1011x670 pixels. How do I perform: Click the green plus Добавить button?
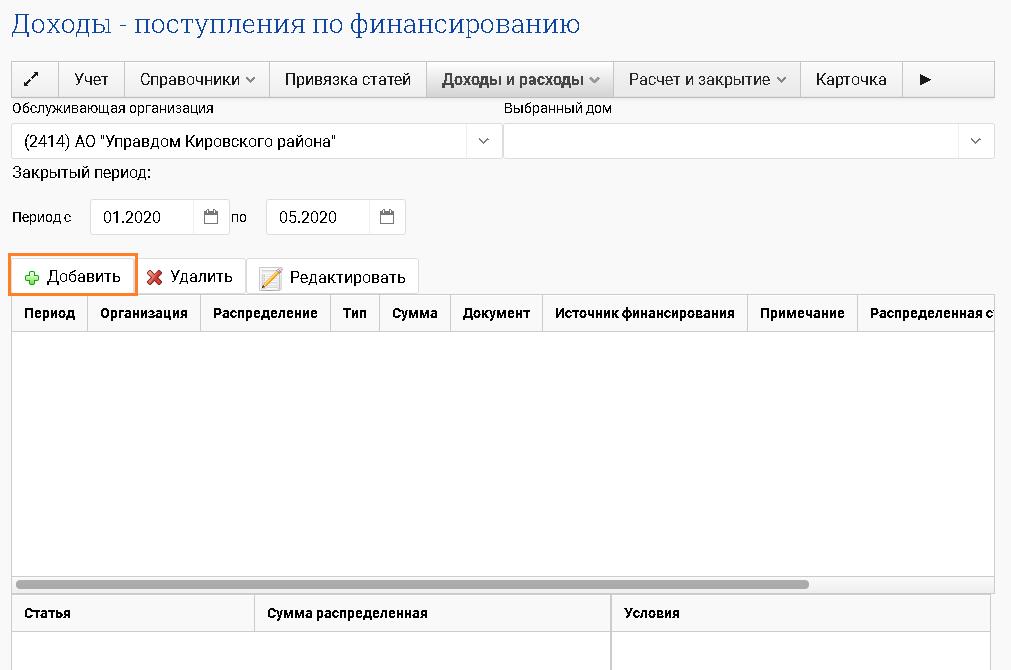(73, 277)
